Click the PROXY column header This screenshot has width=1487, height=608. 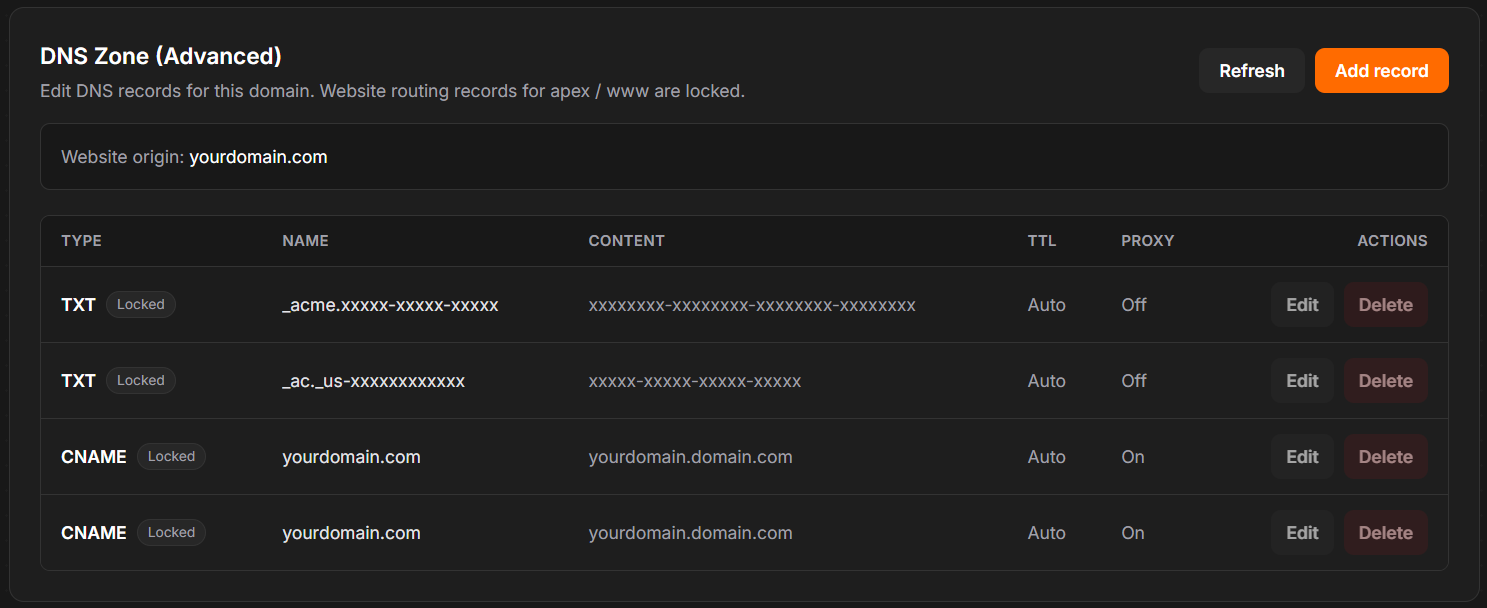coord(1147,240)
